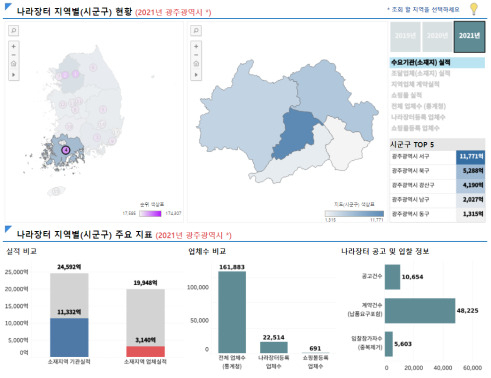Select the 나라장터등록 업체수 metric
491x378 pixels.
418,117
